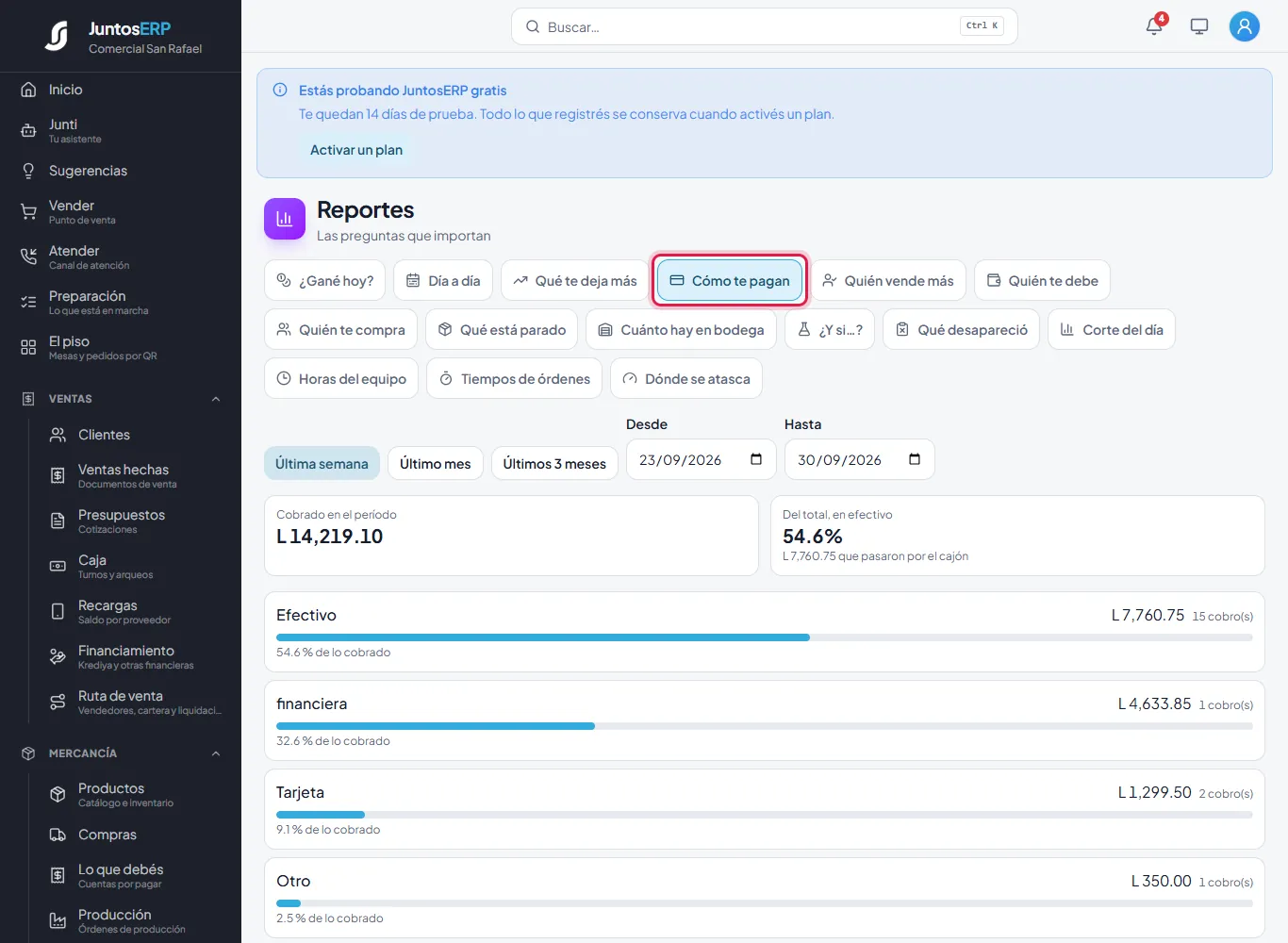This screenshot has width=1288, height=943.
Task: Click the Caja cash icon
Action: pos(58,567)
